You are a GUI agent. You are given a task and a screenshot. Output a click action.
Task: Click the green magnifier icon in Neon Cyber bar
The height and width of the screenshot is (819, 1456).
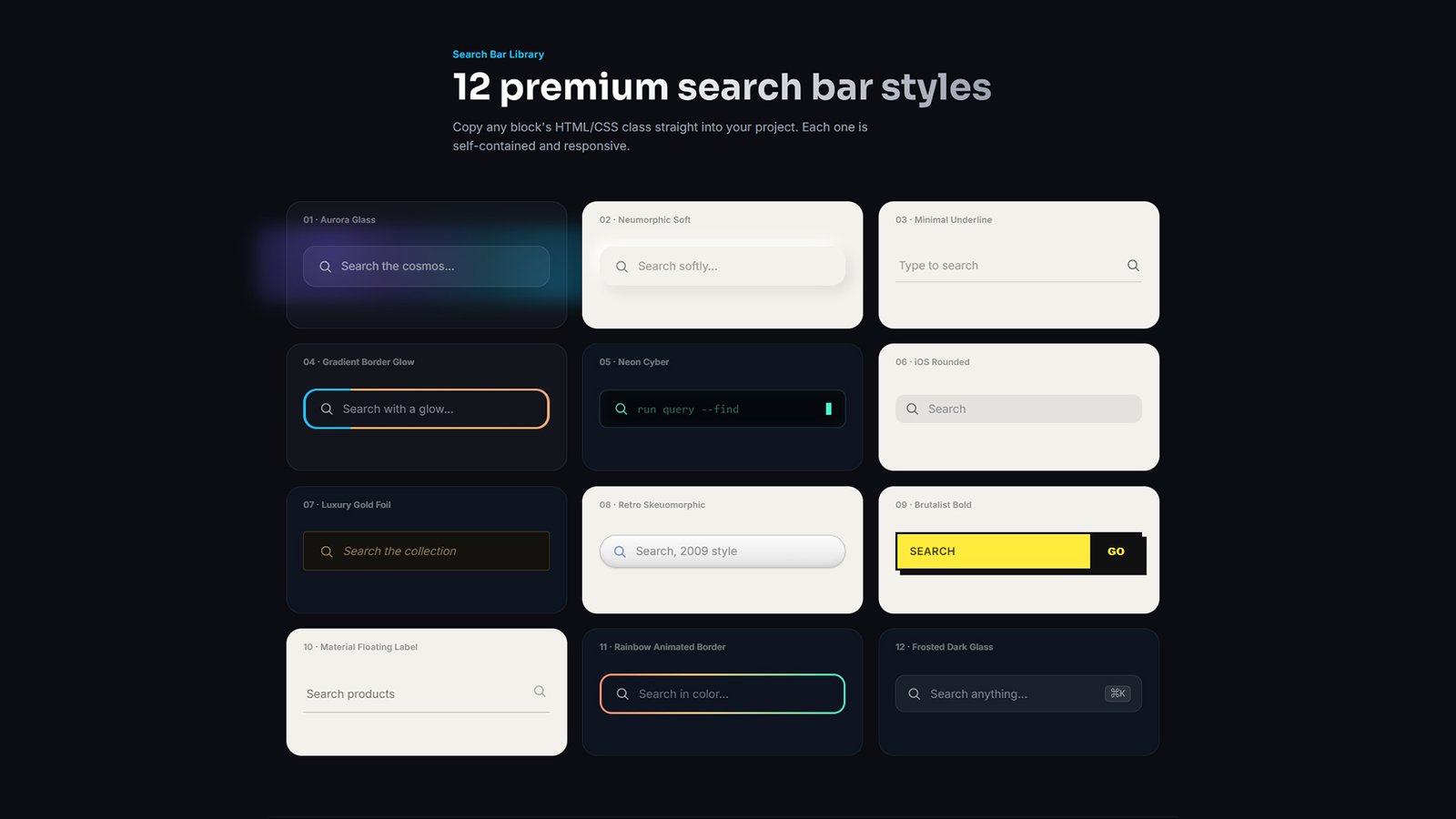tap(622, 409)
